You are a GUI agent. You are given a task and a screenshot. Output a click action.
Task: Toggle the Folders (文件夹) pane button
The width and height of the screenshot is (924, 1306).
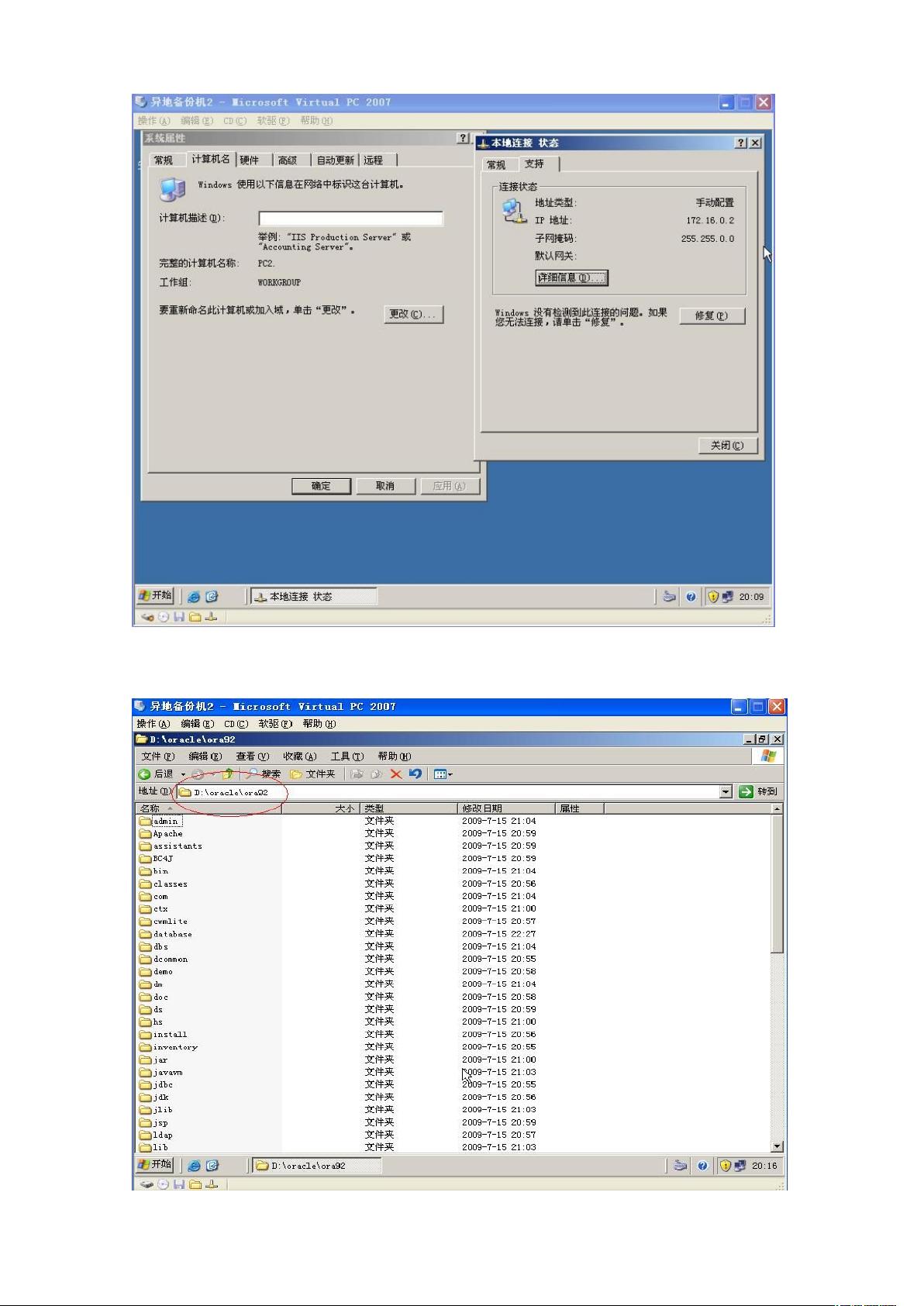[x=312, y=774]
